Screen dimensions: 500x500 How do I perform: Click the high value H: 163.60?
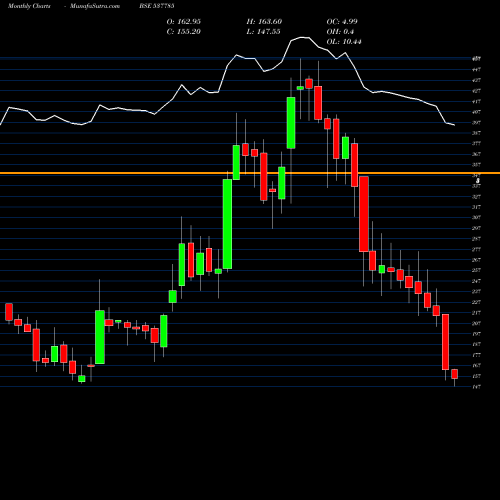pyautogui.click(x=264, y=22)
